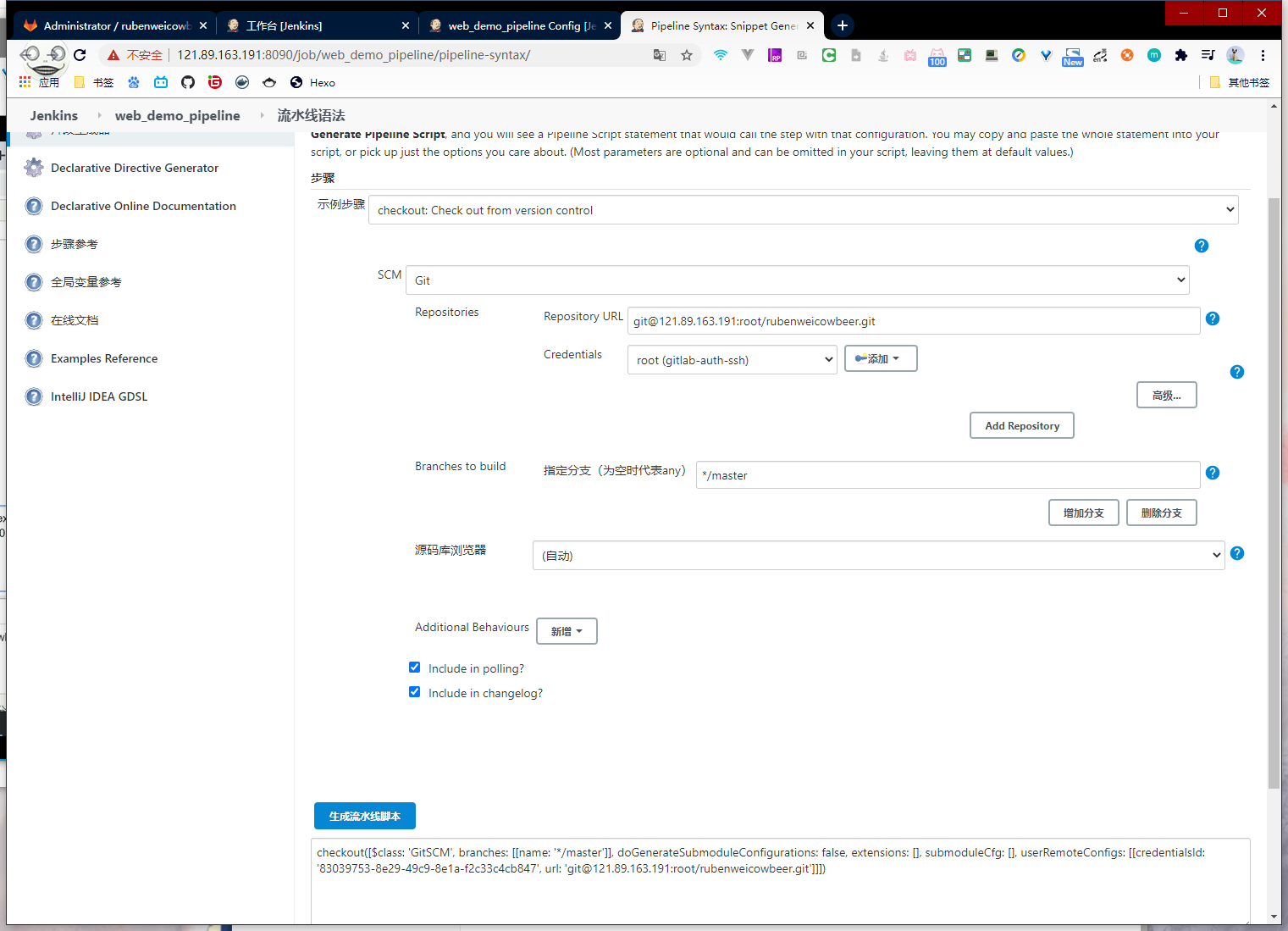Expand the SCM dropdown set to Git

click(x=797, y=280)
